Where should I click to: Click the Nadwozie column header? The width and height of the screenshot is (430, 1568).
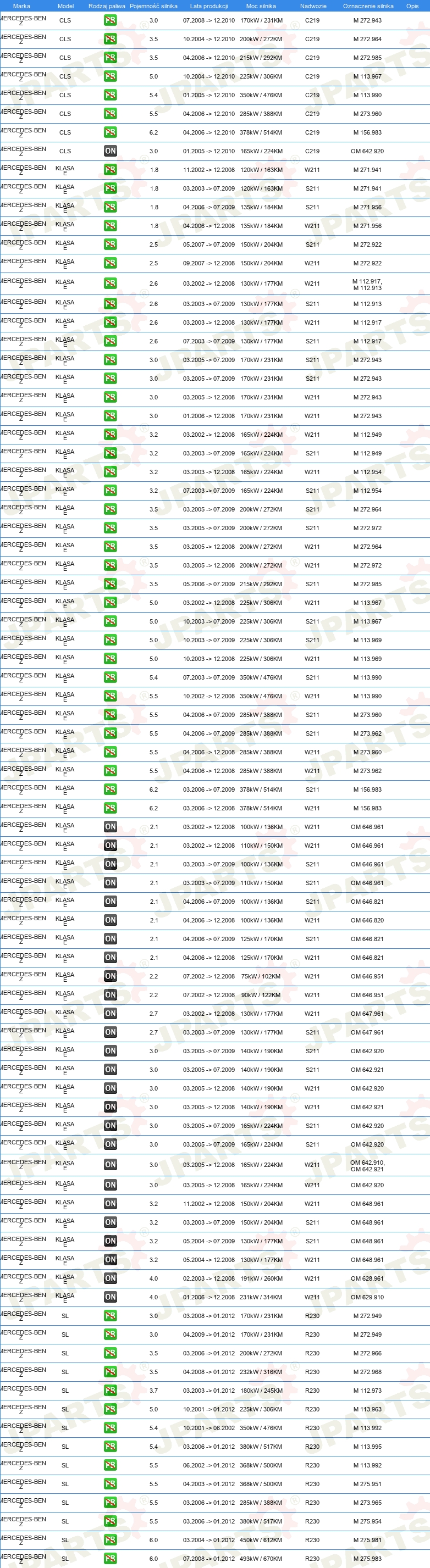(313, 6)
